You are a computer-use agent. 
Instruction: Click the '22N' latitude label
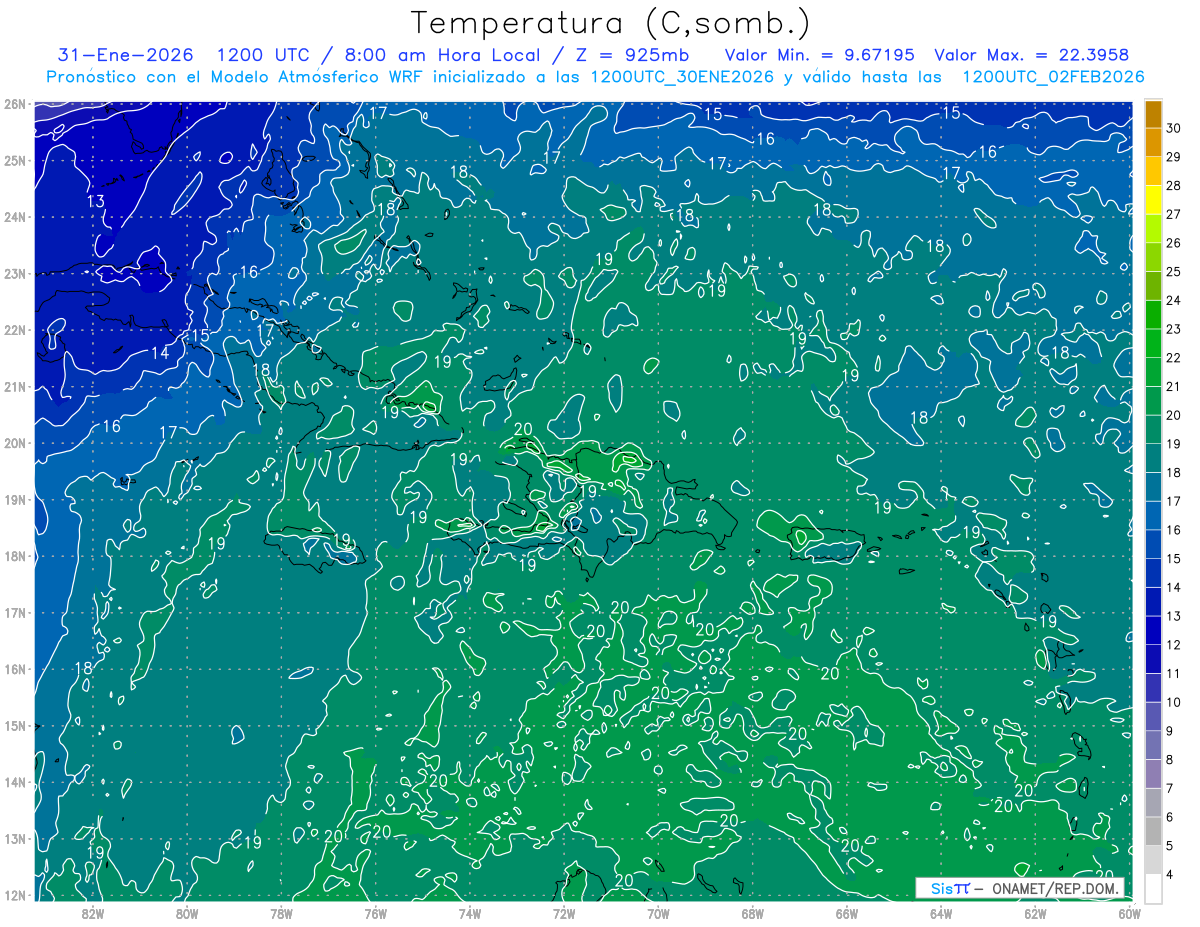click(x=15, y=330)
